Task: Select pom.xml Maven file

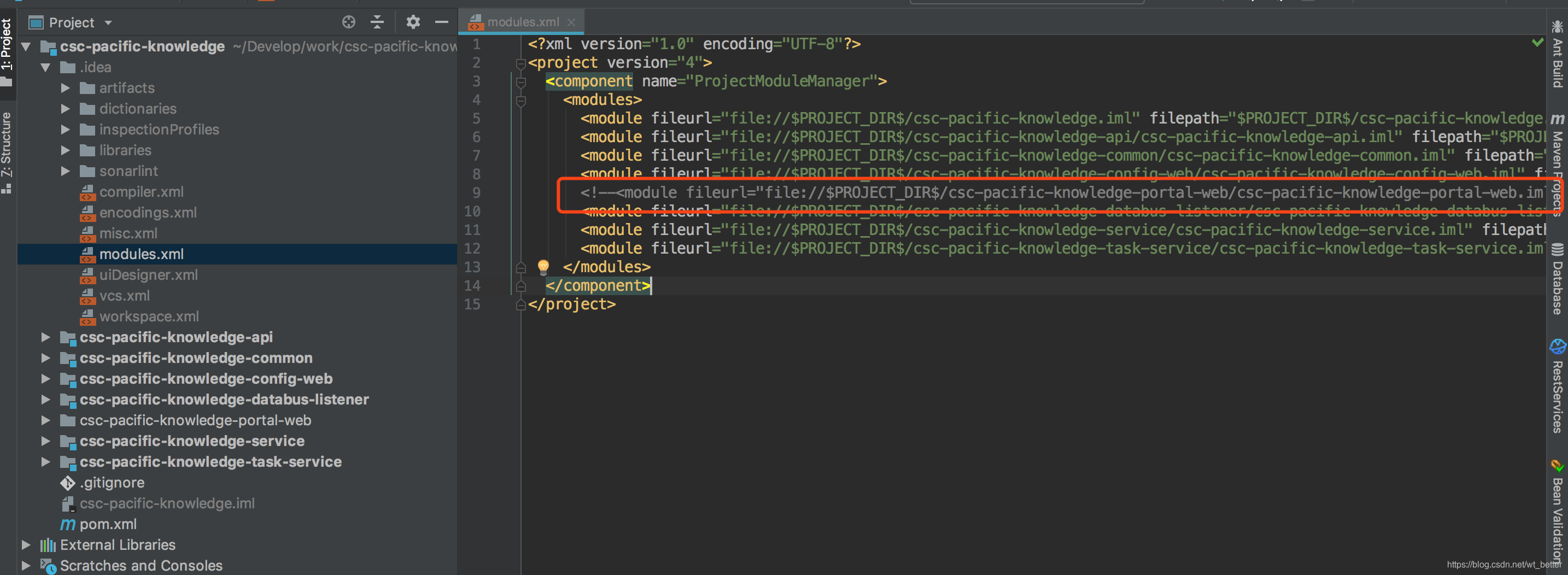Action: point(108,524)
